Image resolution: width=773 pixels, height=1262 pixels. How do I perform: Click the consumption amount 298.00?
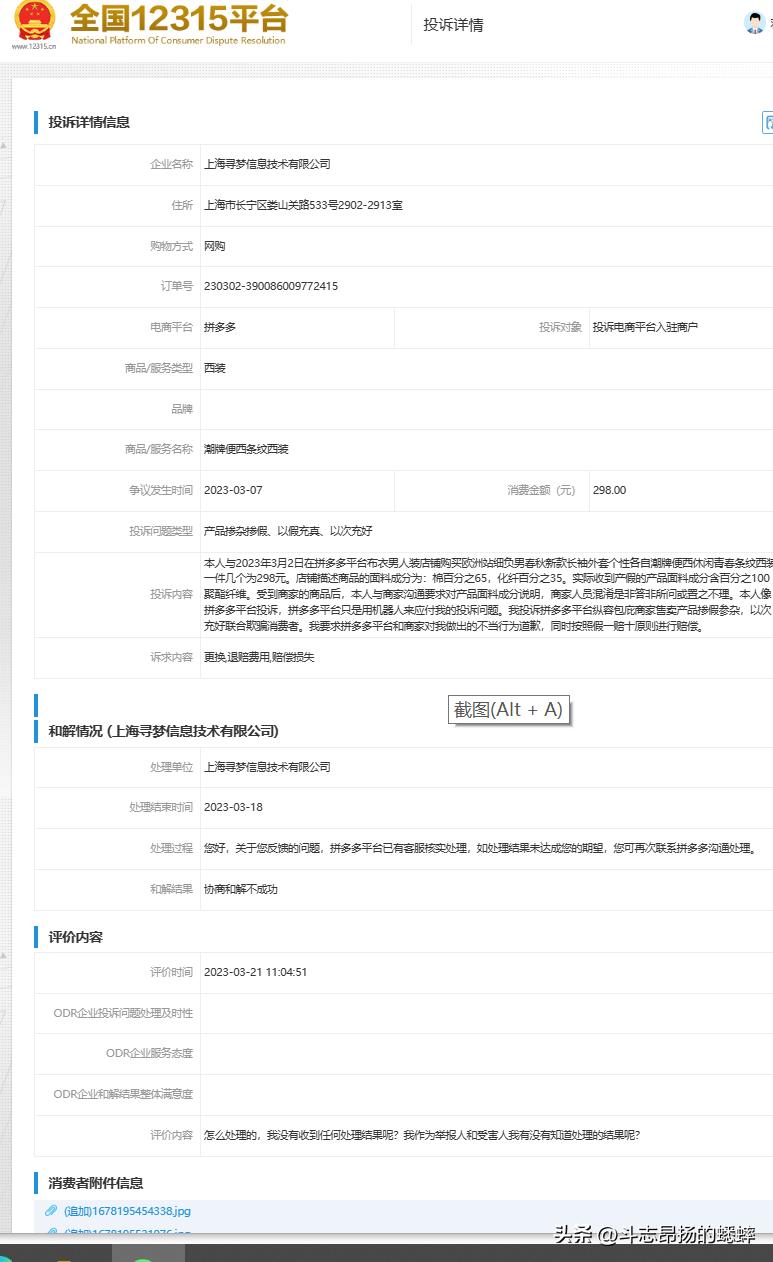point(609,490)
